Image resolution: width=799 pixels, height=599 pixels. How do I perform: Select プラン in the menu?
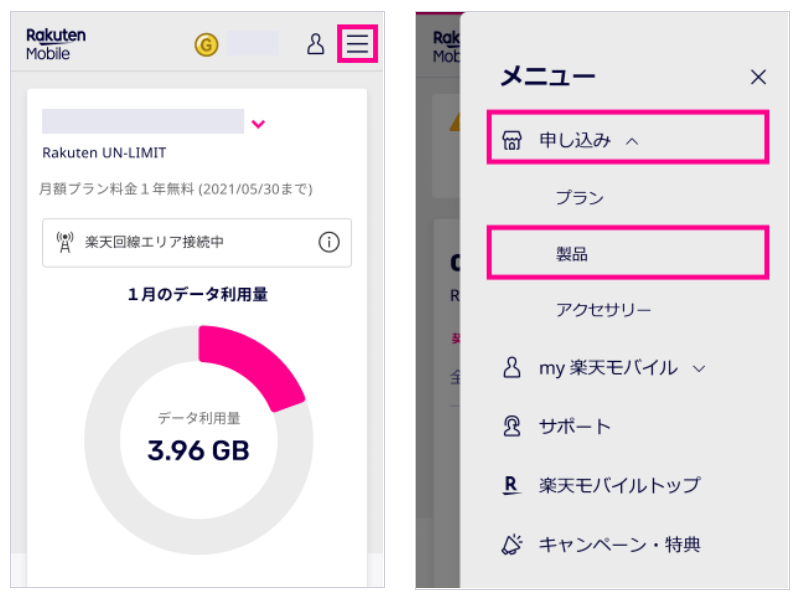pos(579,197)
